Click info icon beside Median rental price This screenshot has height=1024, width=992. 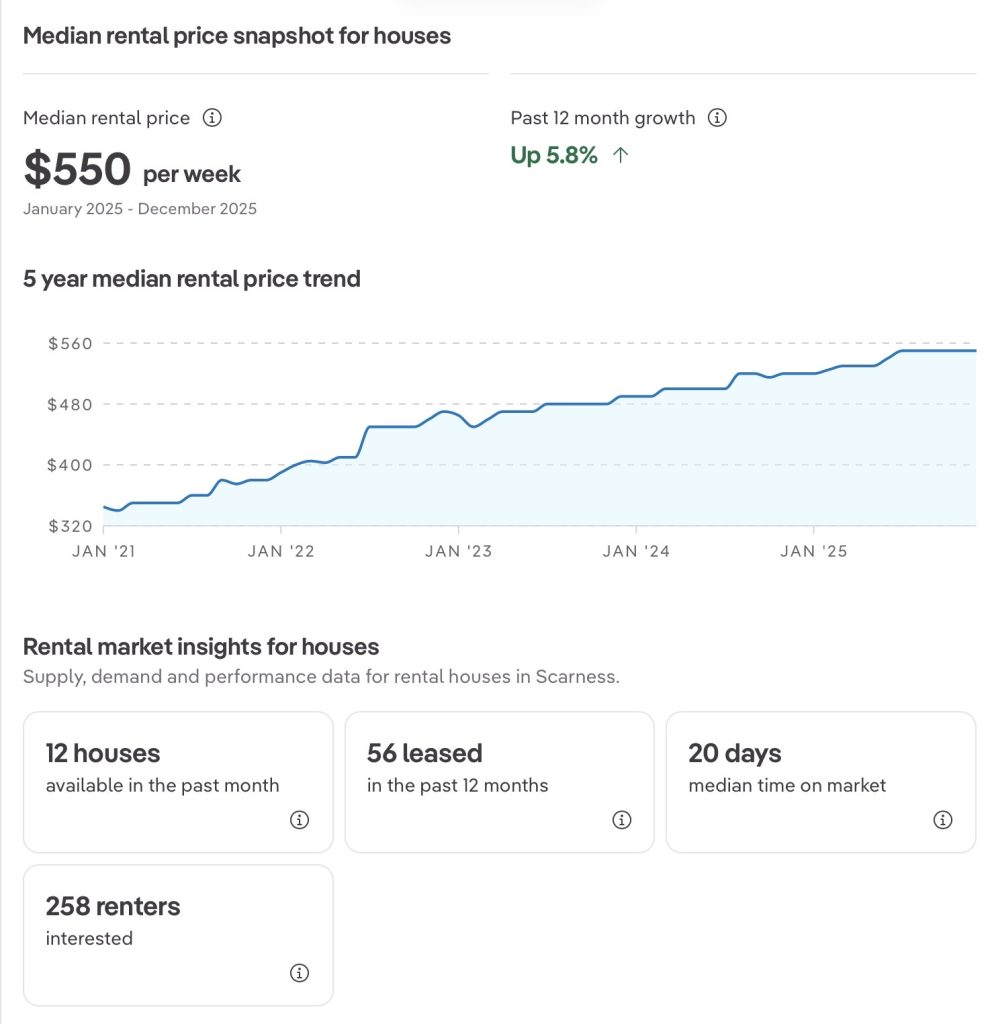pos(212,118)
